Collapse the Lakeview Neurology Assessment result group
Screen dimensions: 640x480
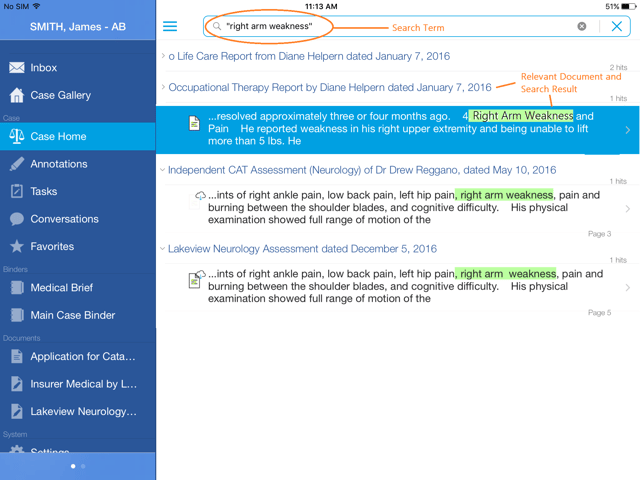[x=162, y=249]
